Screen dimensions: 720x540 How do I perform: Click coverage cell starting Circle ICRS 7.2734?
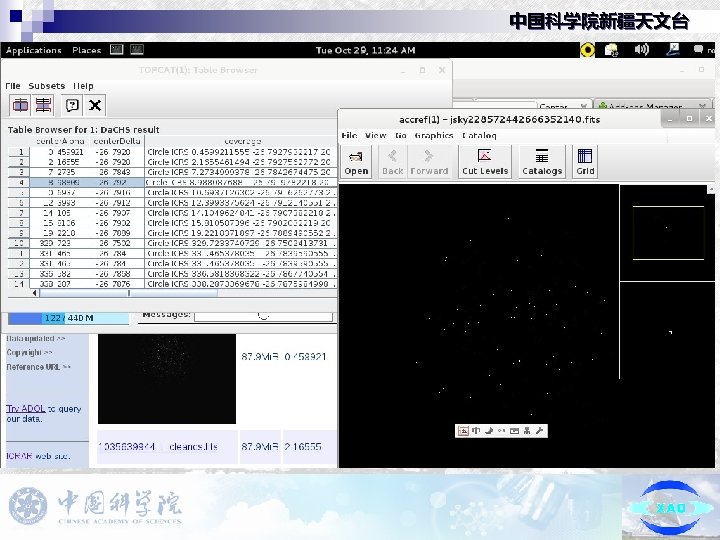[241, 172]
